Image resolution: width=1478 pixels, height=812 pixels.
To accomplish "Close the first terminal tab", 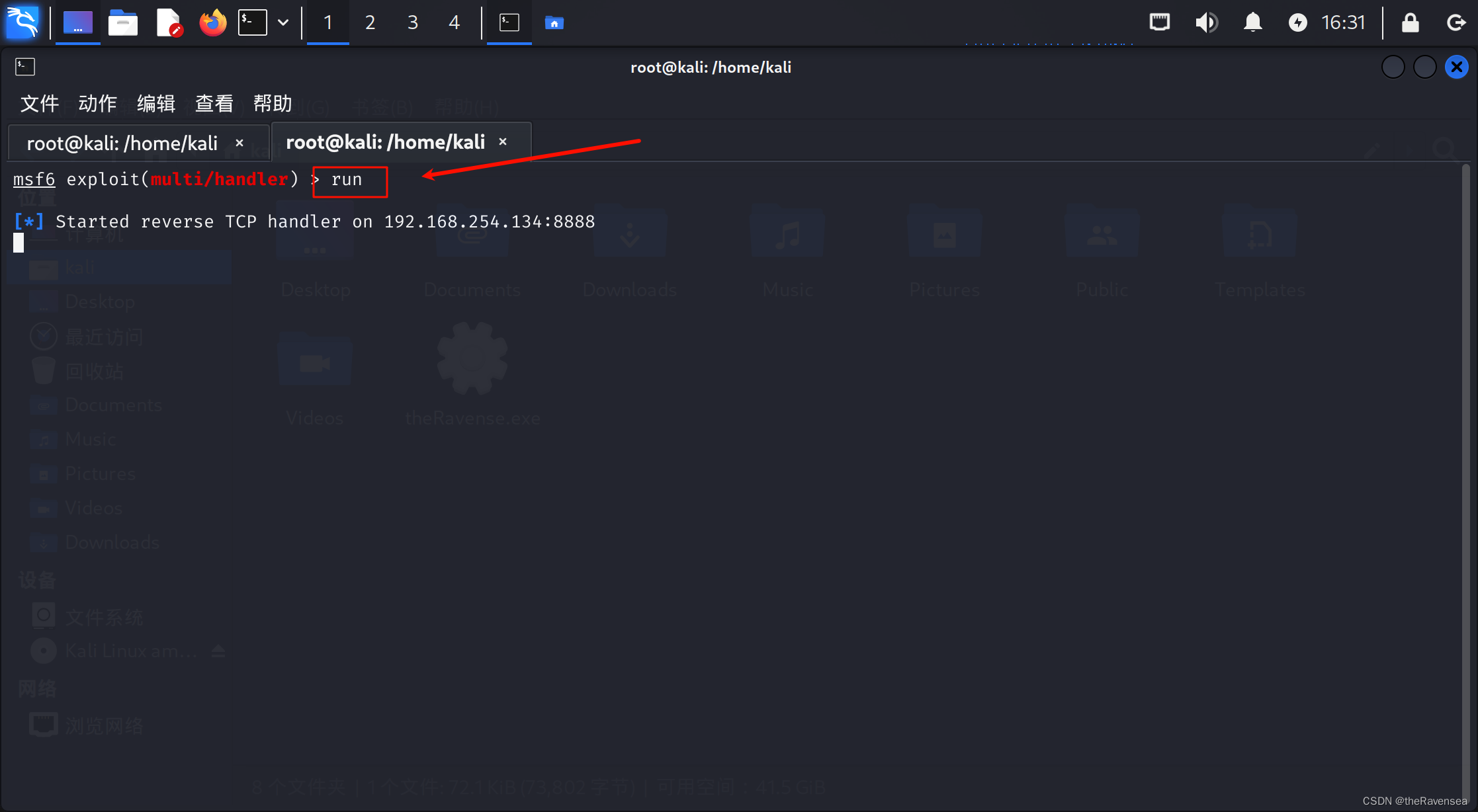I will click(239, 143).
